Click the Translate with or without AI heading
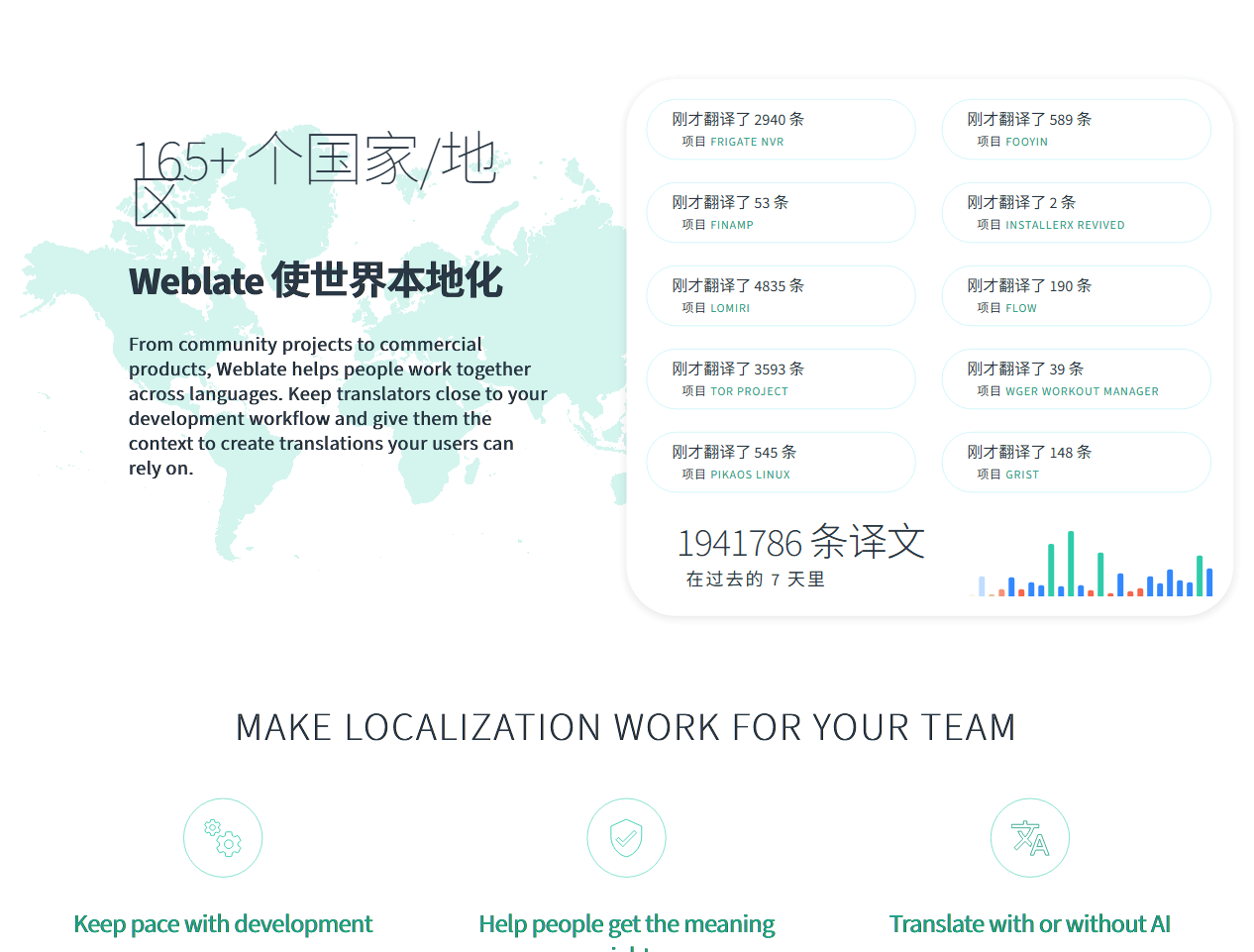This screenshot has width=1254, height=952. pyautogui.click(x=1030, y=924)
